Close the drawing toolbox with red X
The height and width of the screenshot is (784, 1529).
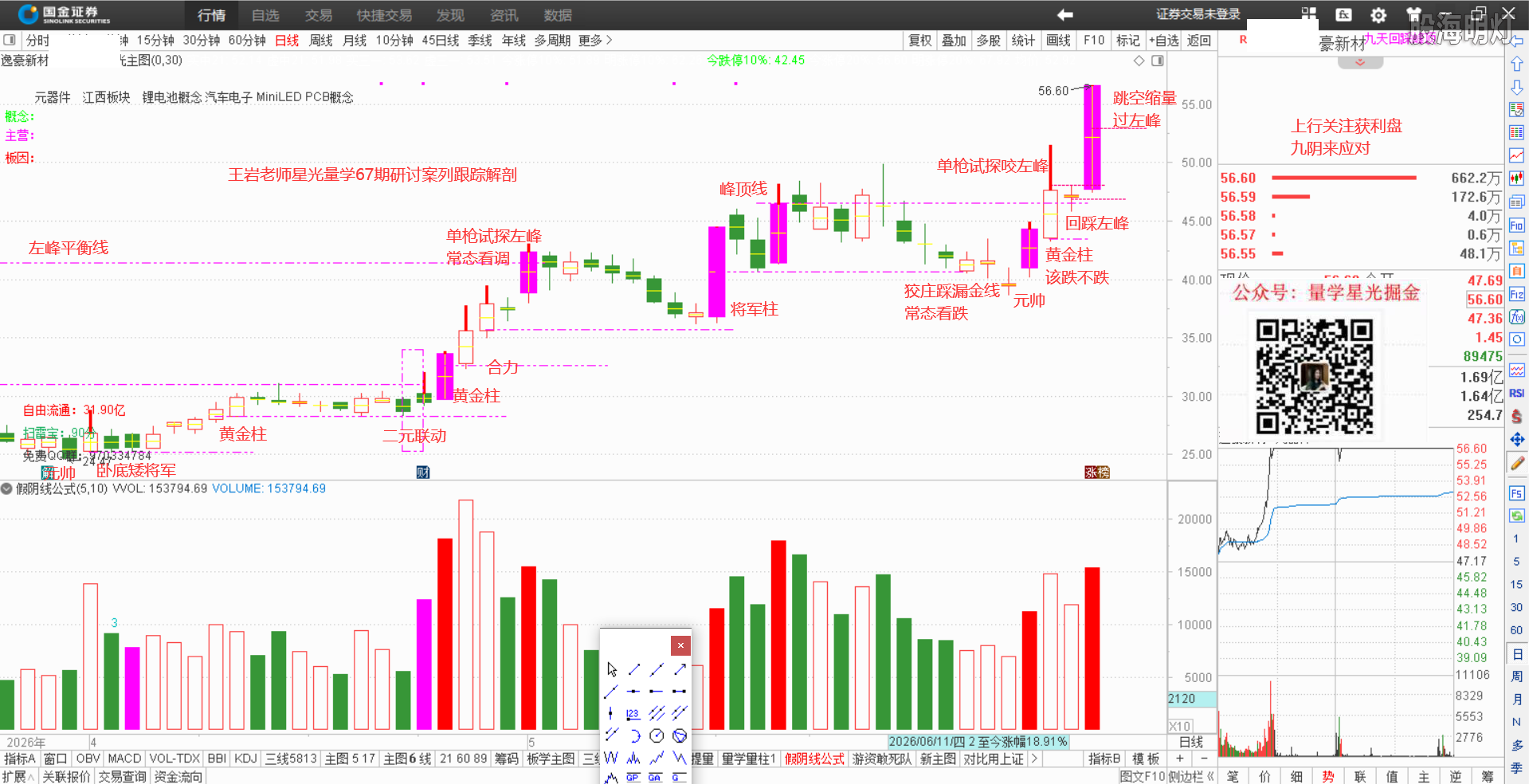point(680,645)
